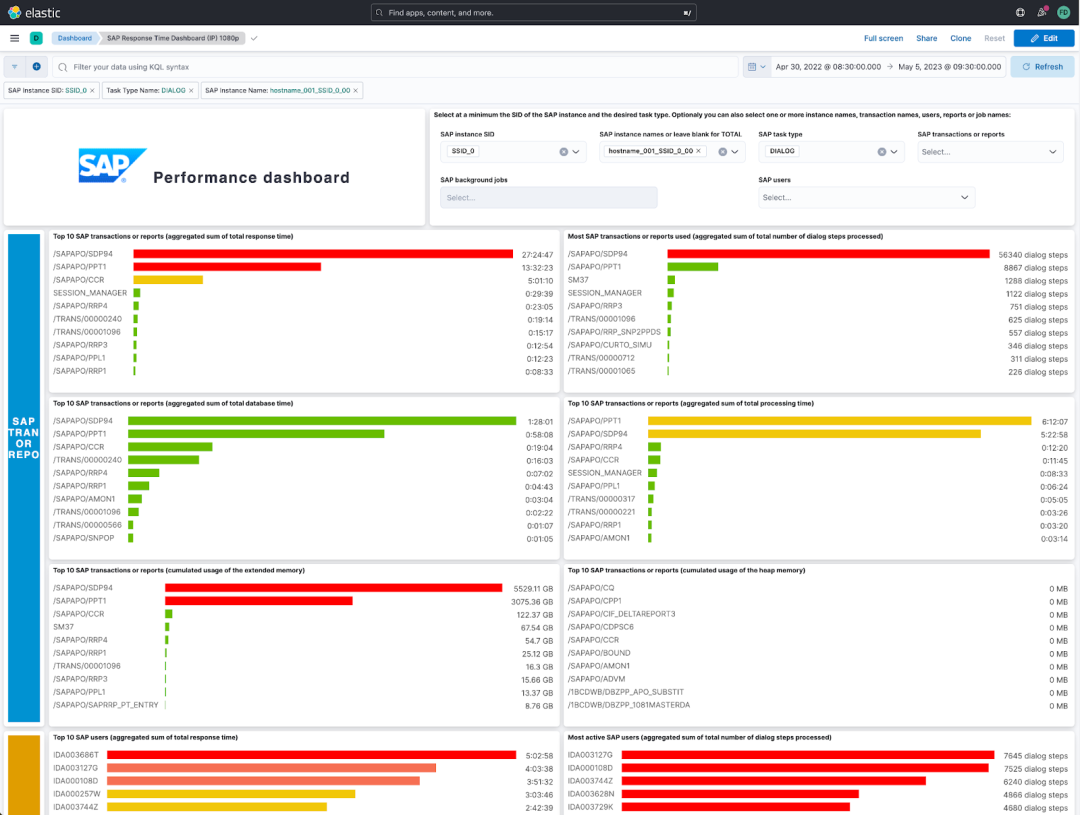Click the yellow /SAPAPO/PPT1 processing time bar
This screenshot has width=1080, height=815.
[x=839, y=421]
